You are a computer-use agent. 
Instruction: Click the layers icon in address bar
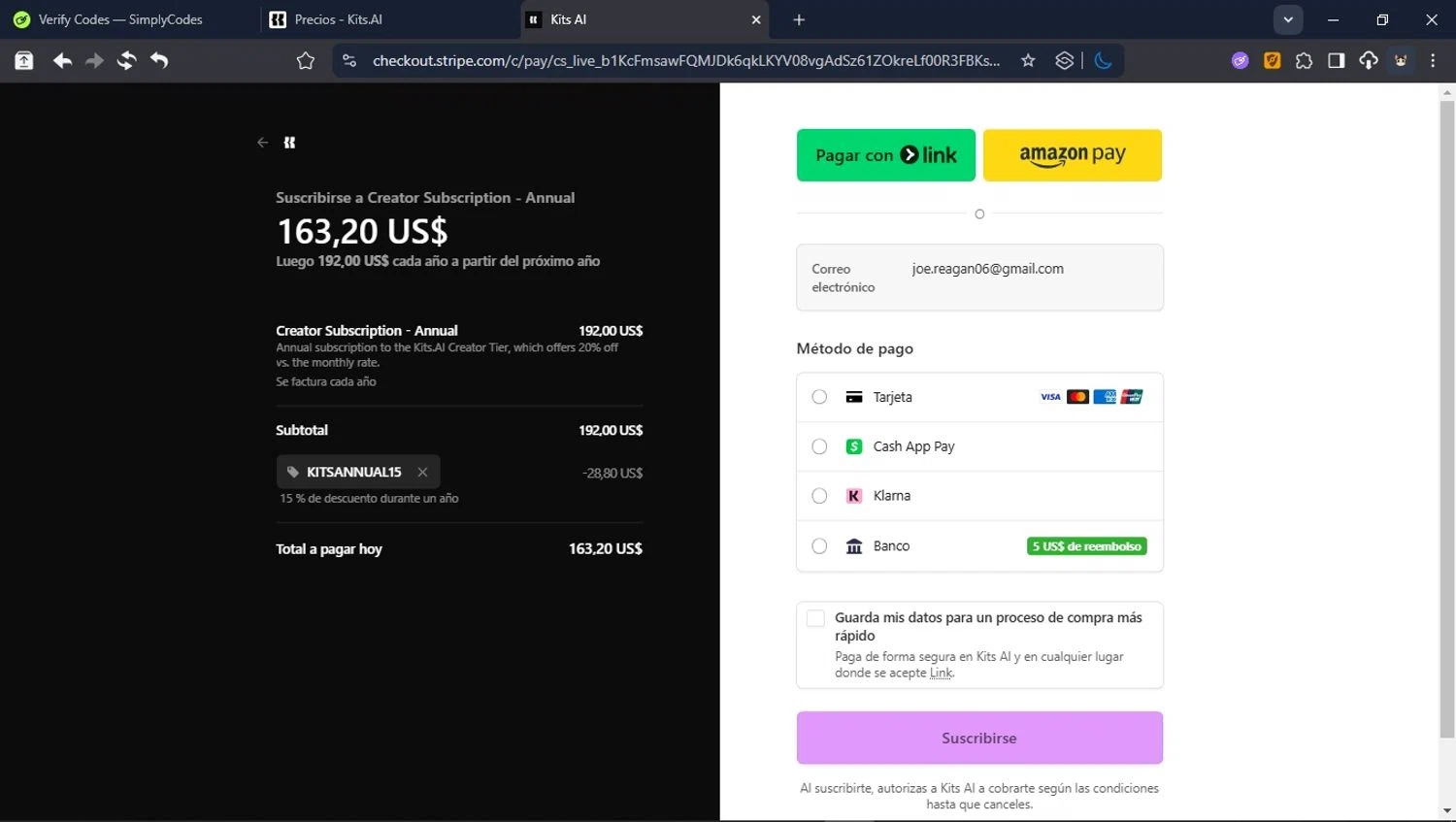click(1065, 61)
